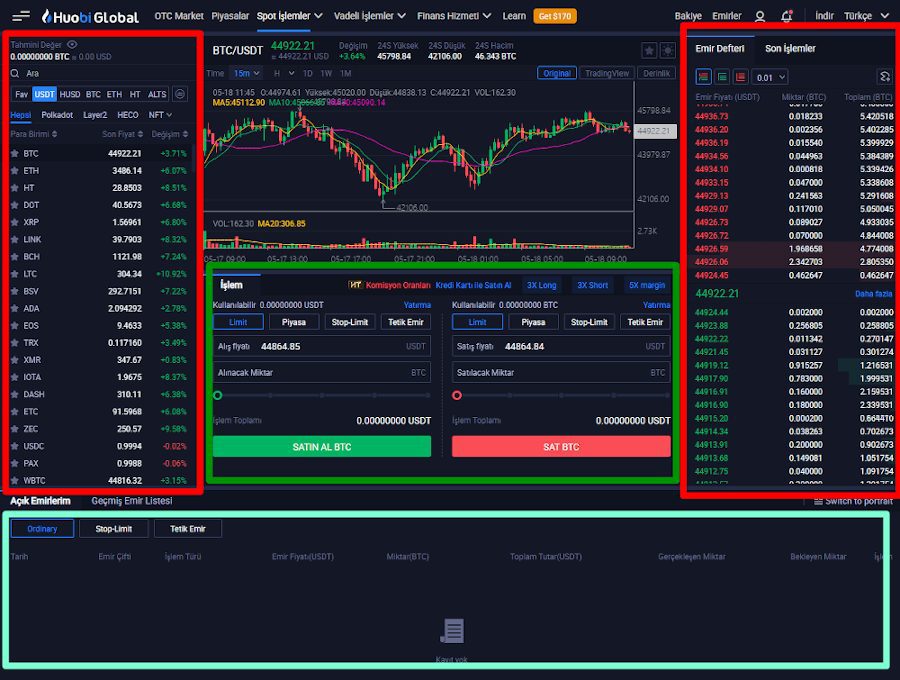This screenshot has width=900, height=680.
Task: Switch chart to Original mode
Action: click(557, 73)
